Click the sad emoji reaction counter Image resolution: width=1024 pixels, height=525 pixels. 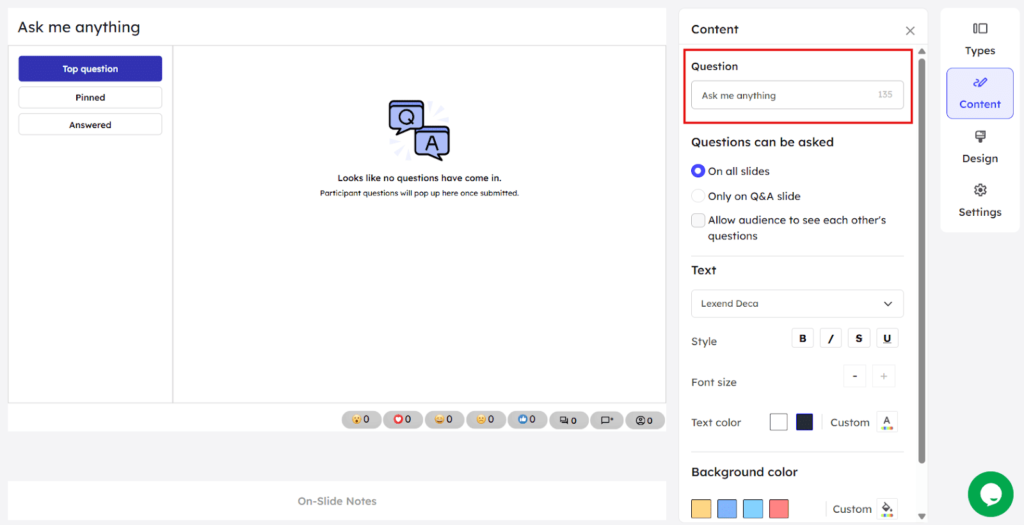point(485,420)
